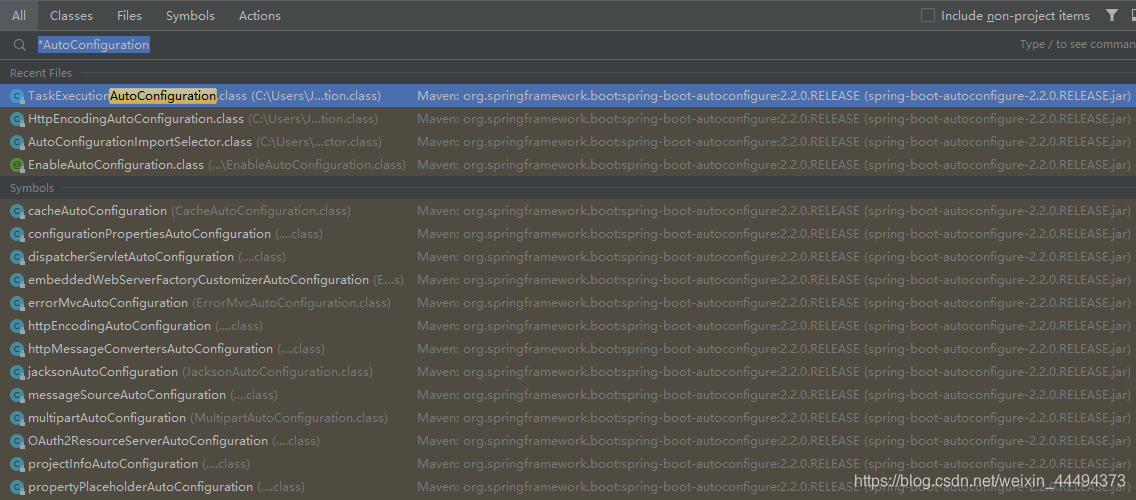Click icon beside jacksonAutoConfiguration

pos(17,372)
